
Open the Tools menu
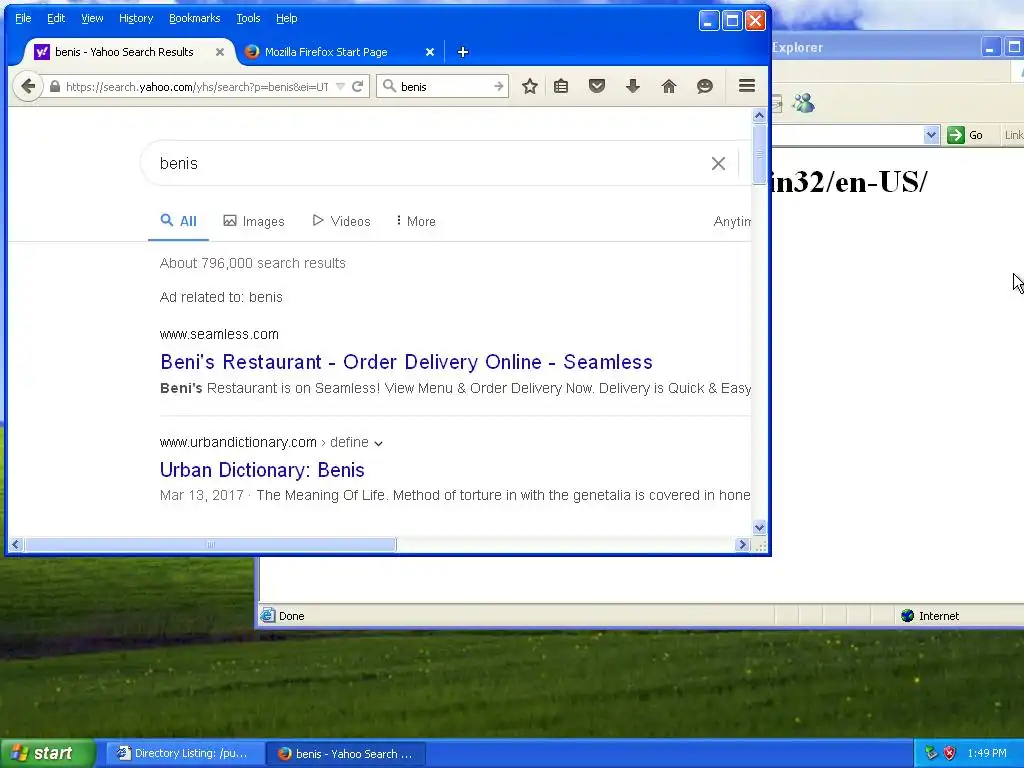coord(248,18)
